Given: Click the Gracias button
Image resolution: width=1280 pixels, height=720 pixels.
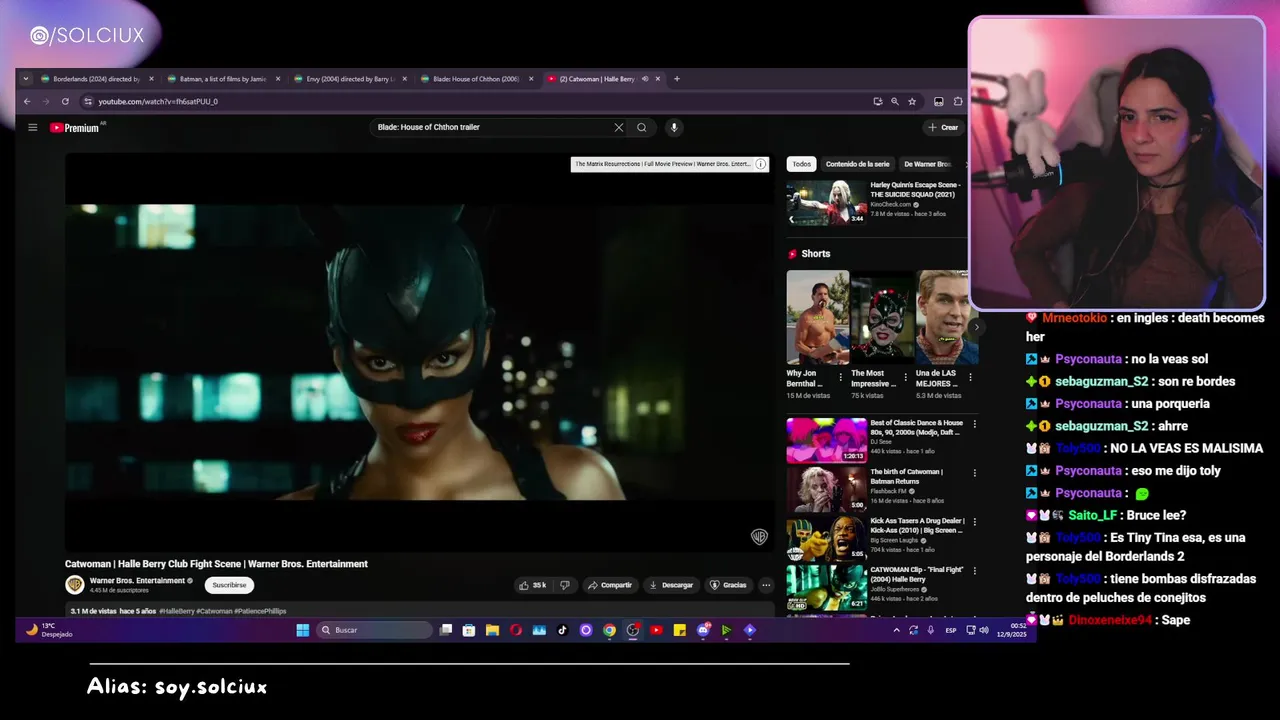Looking at the screenshot, I should [x=728, y=585].
